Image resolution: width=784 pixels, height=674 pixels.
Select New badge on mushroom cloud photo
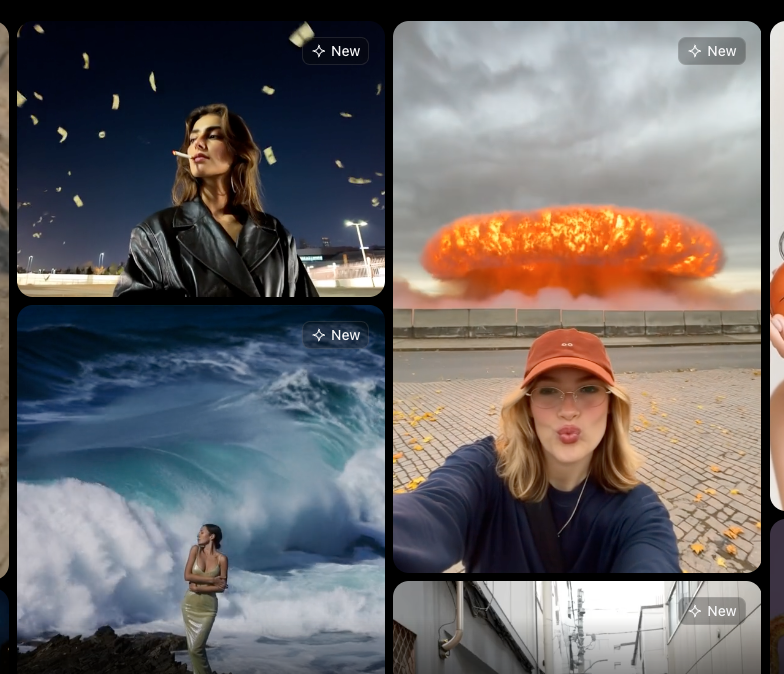(712, 51)
